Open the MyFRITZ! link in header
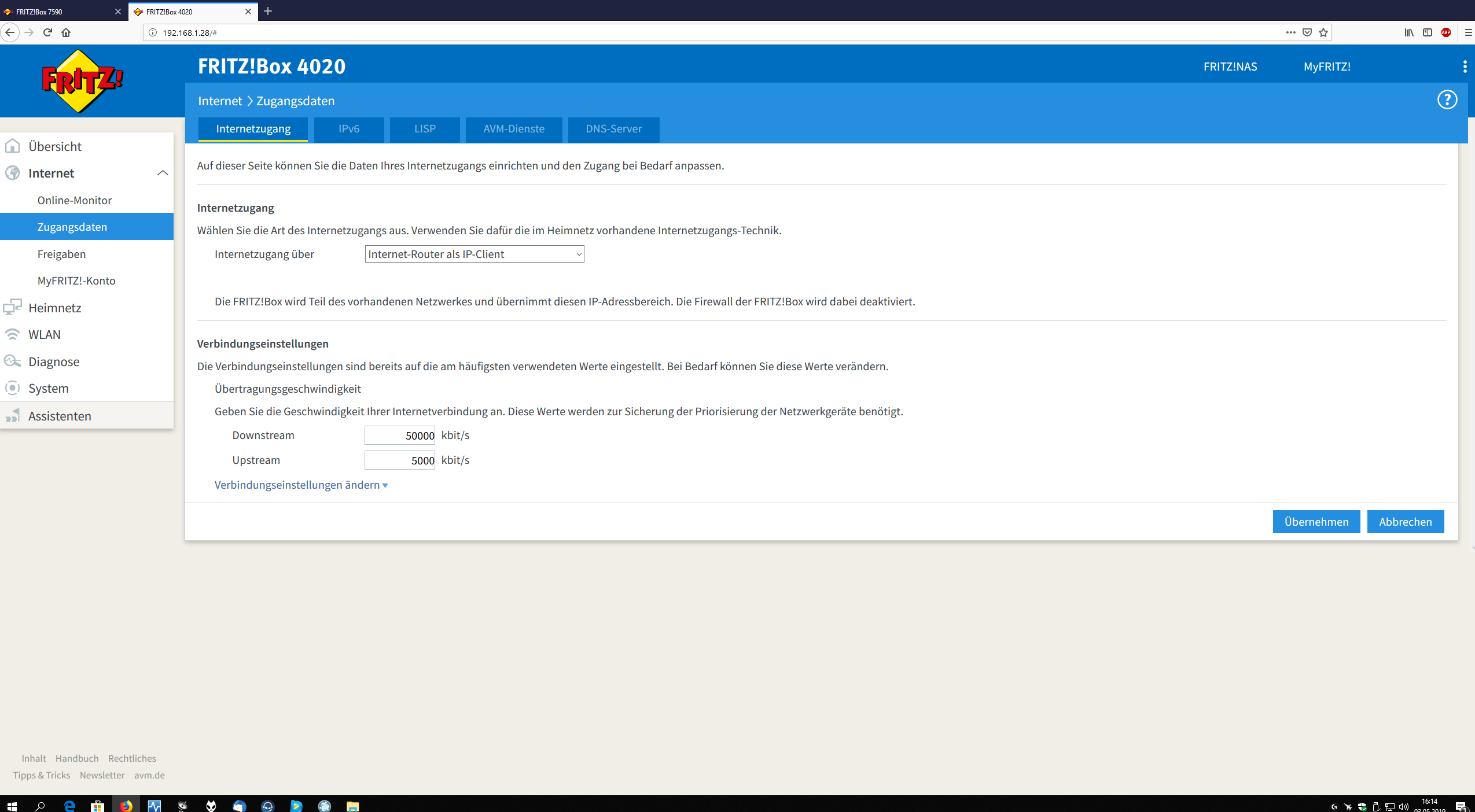Screen dimensions: 1475x812 click(1327, 67)
